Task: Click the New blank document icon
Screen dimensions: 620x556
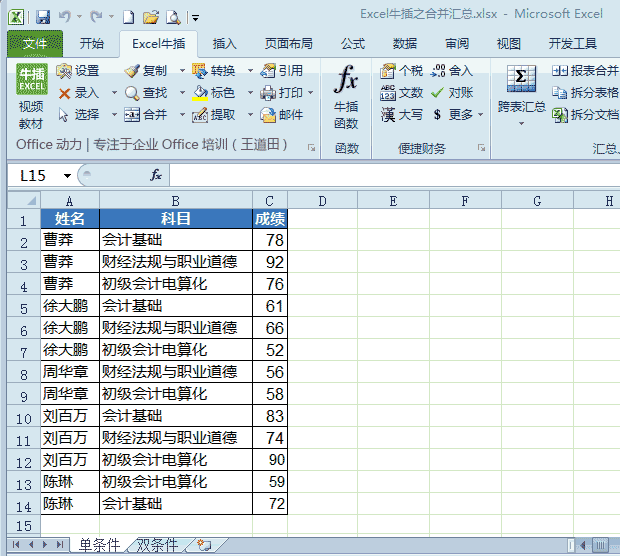Action: 129,17
